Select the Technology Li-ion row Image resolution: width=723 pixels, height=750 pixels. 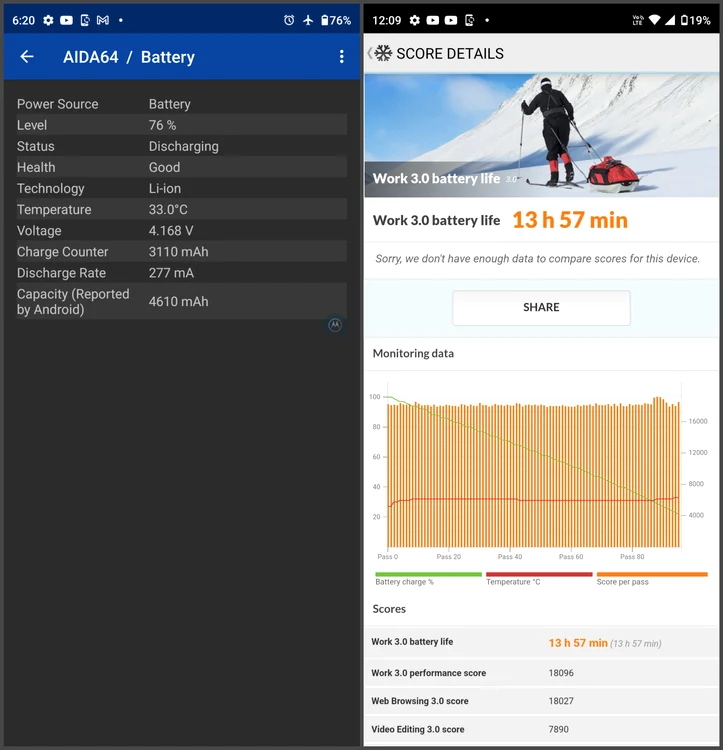click(x=182, y=188)
